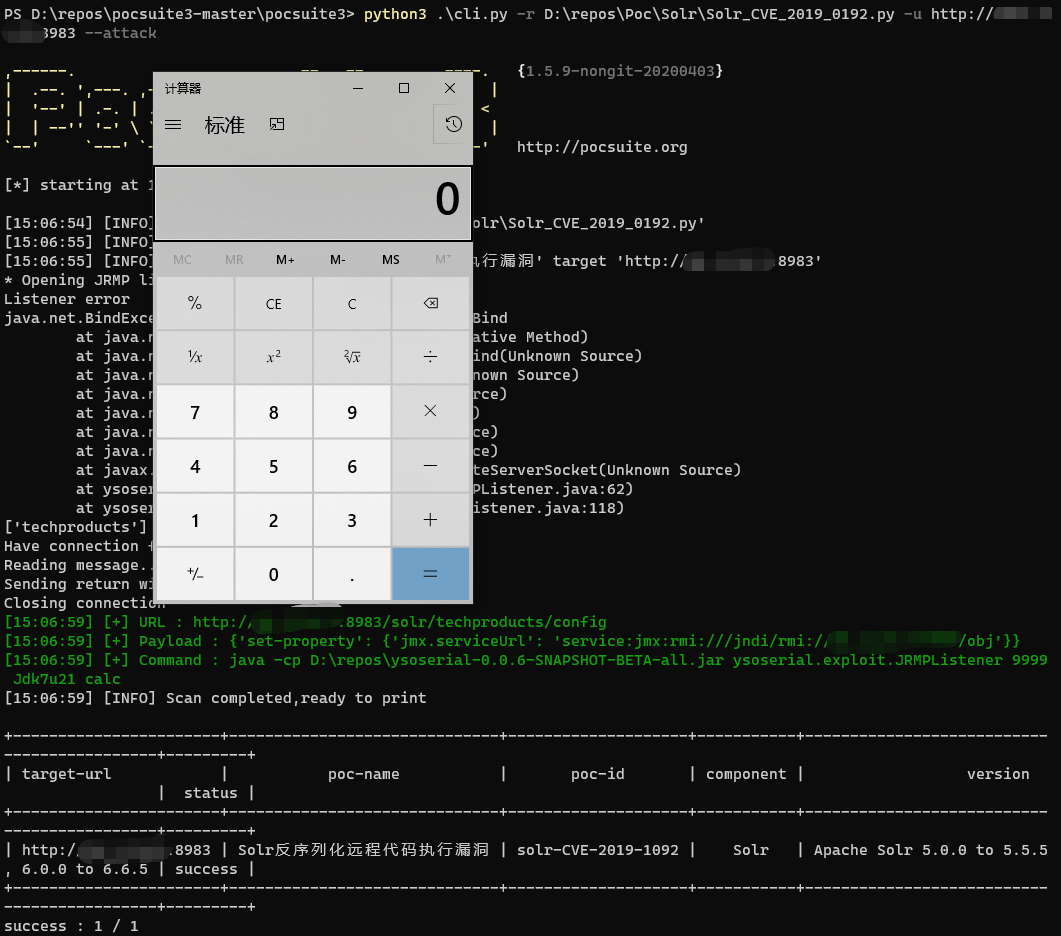Click ['techproducts'] output in terminal
The image size is (1061, 936).
pos(75,527)
